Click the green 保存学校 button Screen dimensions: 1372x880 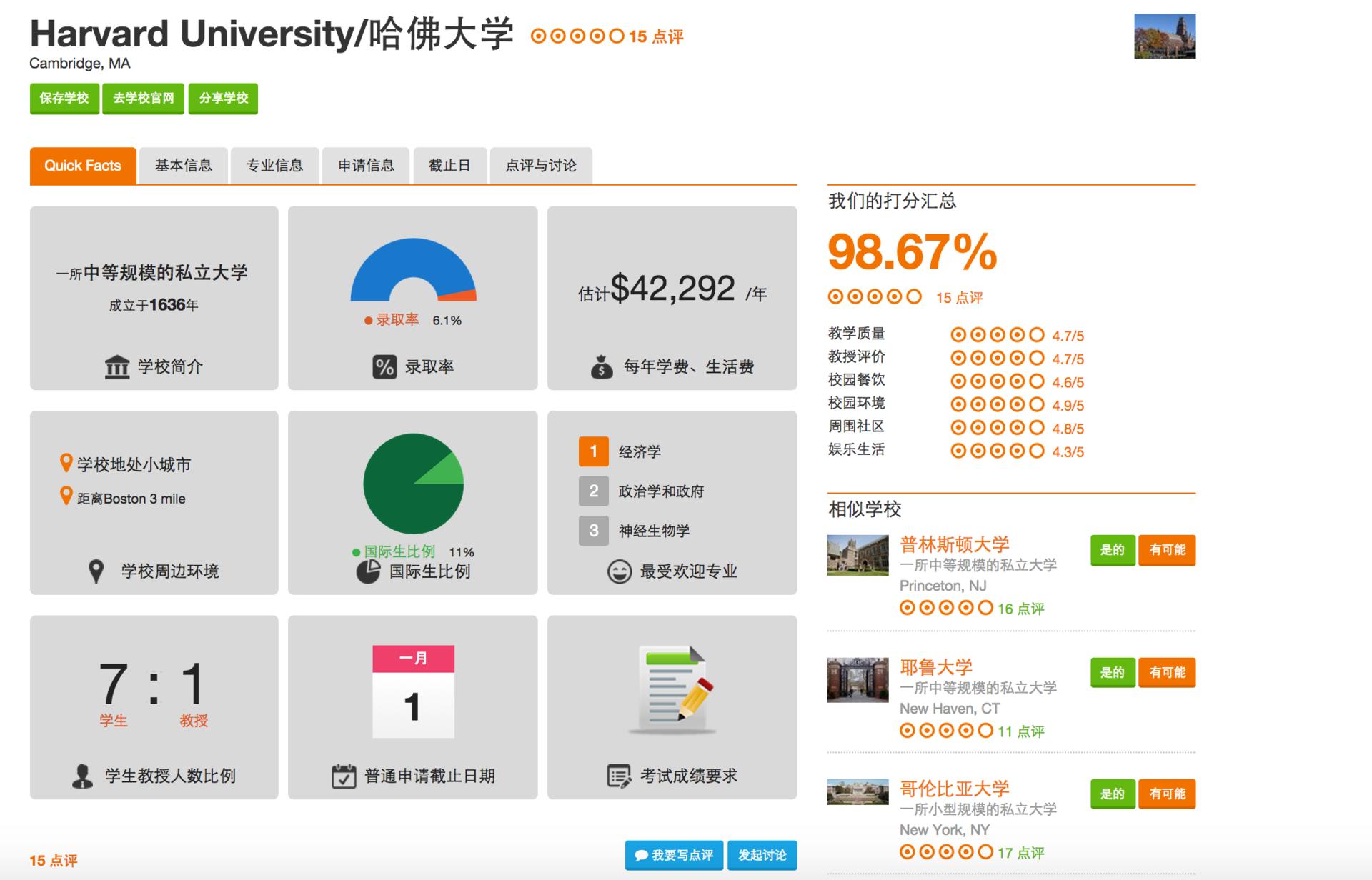point(64,99)
